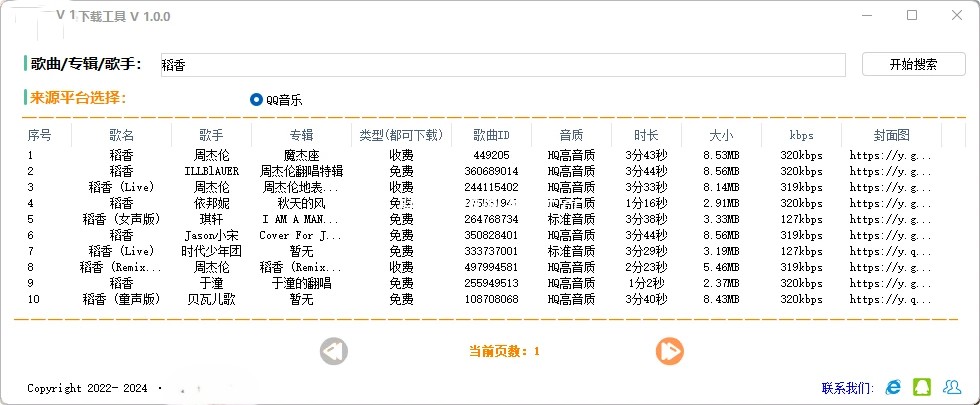Select singer 贝瓦儿歌
The height and width of the screenshot is (405, 980).
click(211, 299)
